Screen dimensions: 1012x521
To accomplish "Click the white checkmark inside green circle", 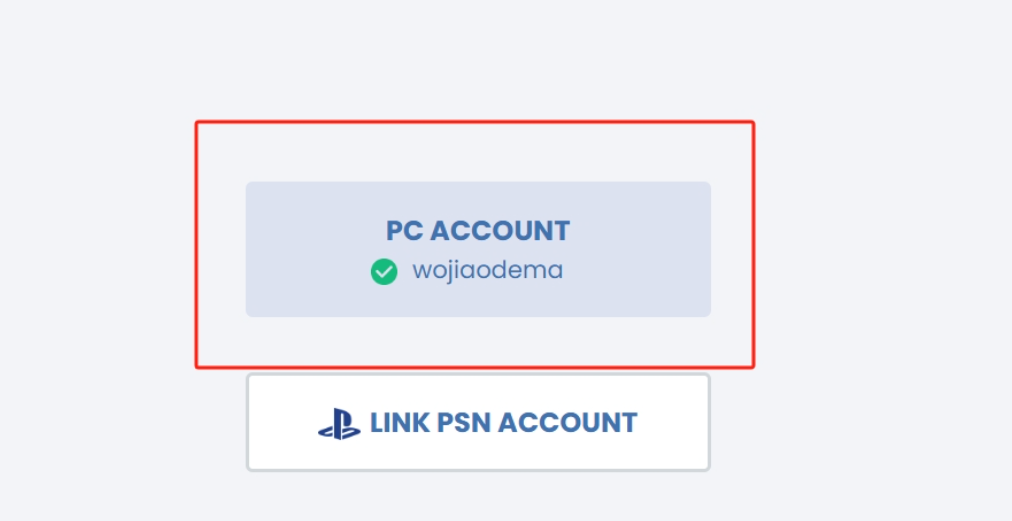I will pos(384,272).
